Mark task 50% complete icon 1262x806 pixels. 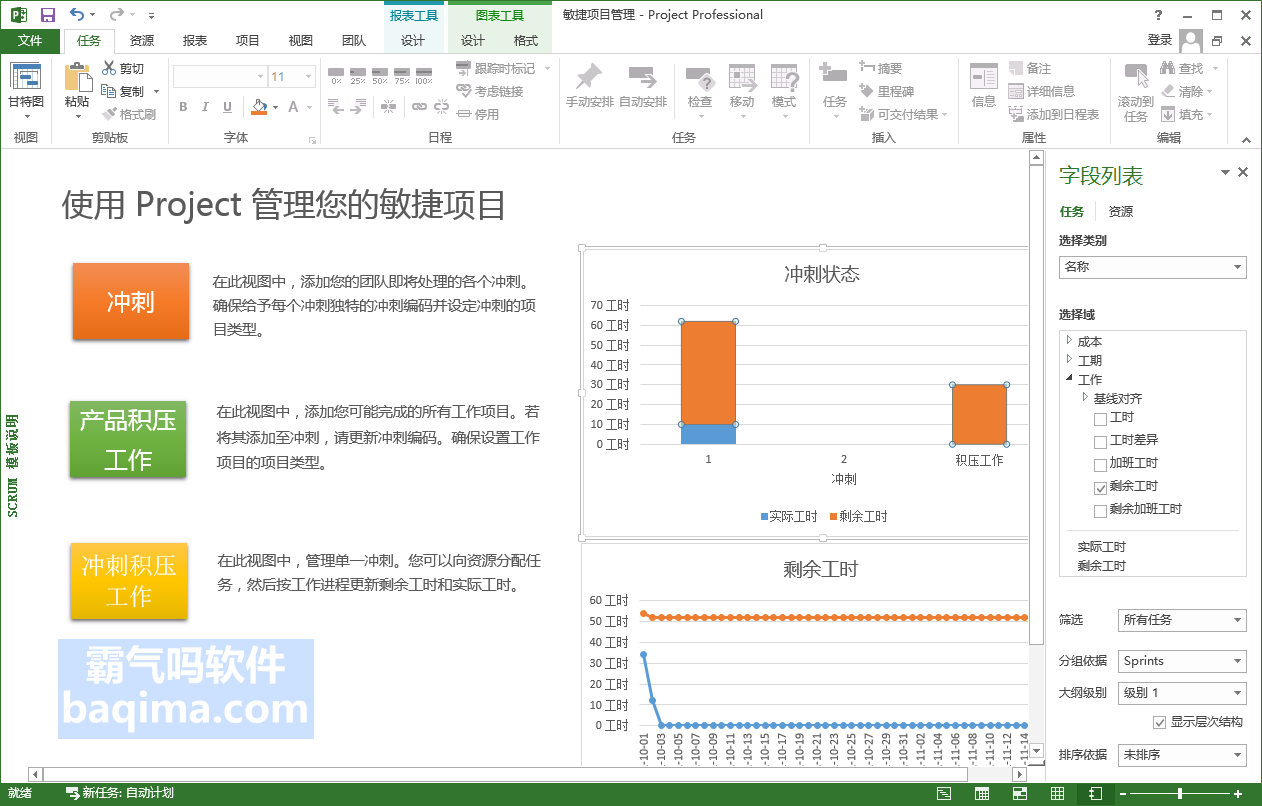click(x=380, y=76)
